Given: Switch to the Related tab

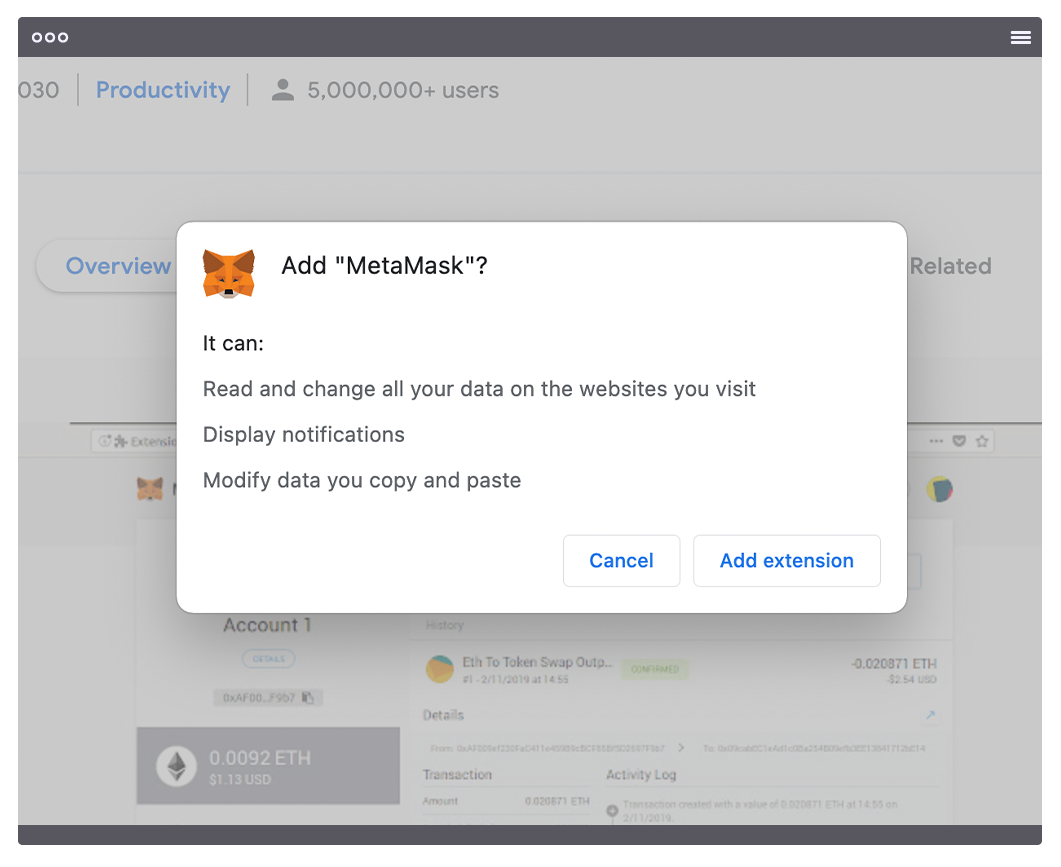Looking at the screenshot, I should click(950, 266).
